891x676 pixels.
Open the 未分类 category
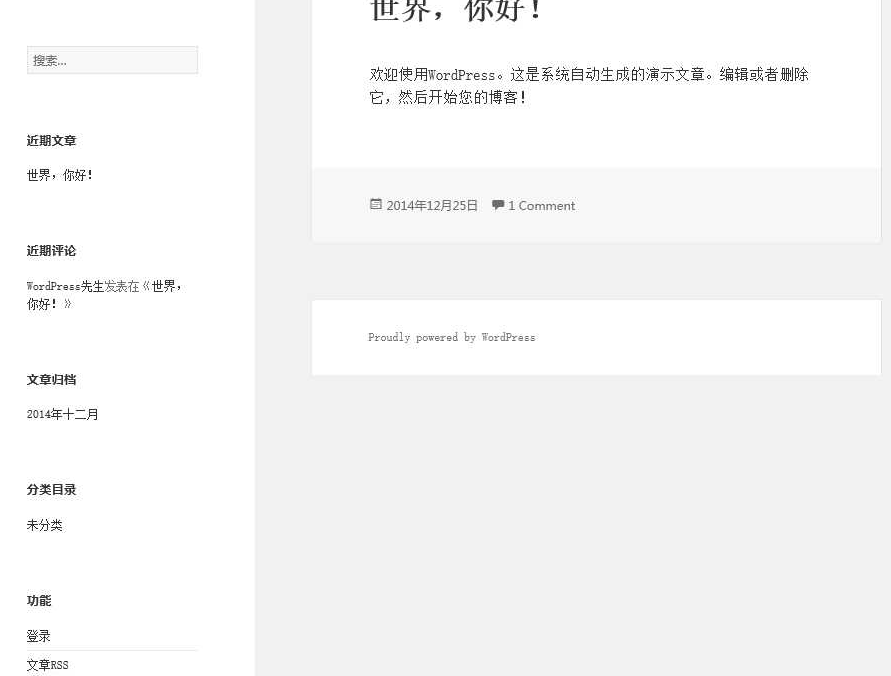coord(43,524)
